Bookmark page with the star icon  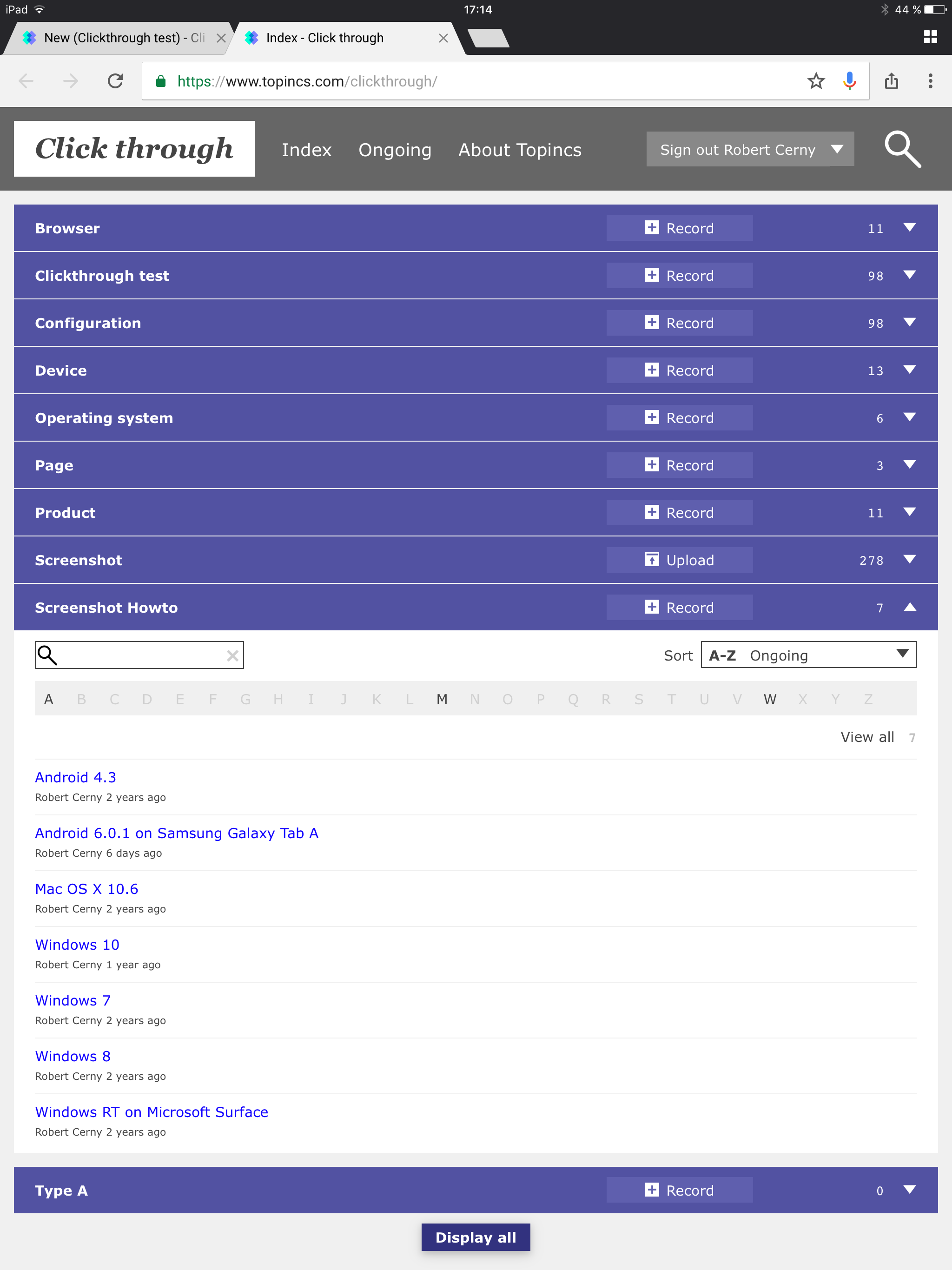tap(815, 81)
